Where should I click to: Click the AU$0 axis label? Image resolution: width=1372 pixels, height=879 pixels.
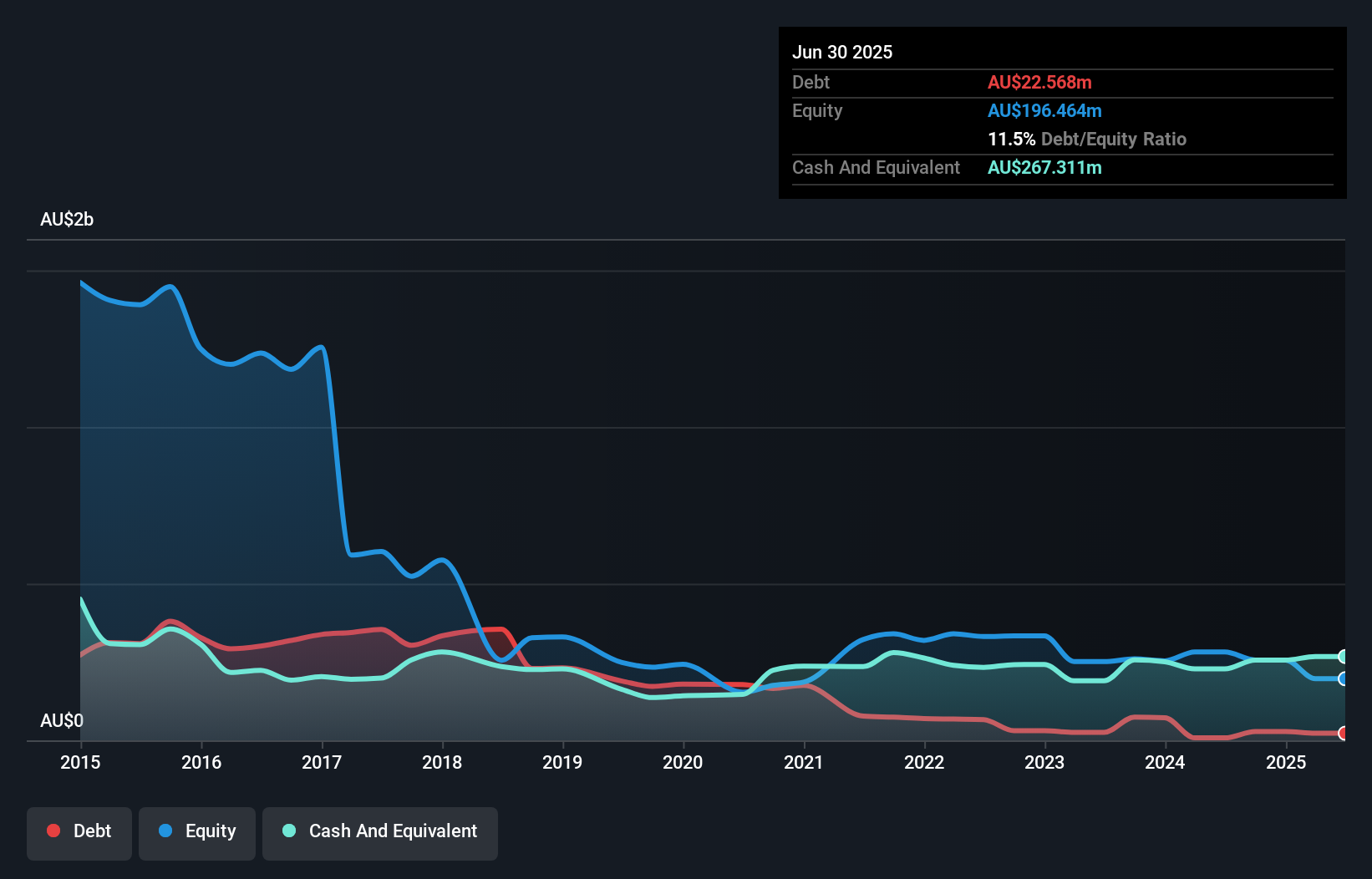63,719
